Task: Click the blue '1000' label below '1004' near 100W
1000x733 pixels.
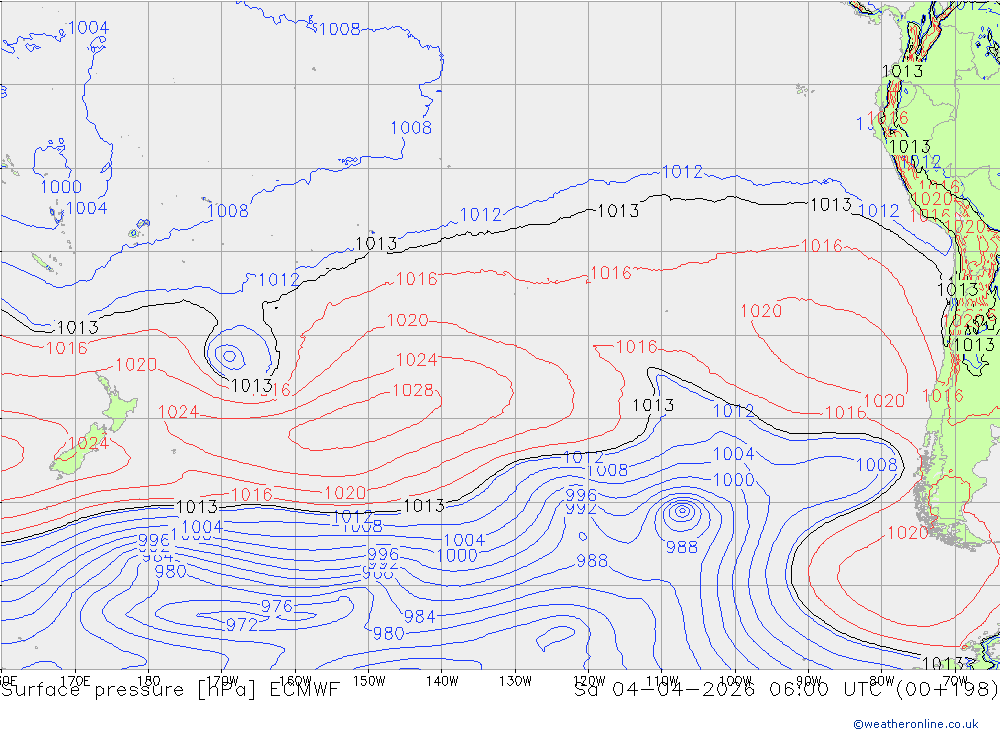Action: (x=733, y=480)
